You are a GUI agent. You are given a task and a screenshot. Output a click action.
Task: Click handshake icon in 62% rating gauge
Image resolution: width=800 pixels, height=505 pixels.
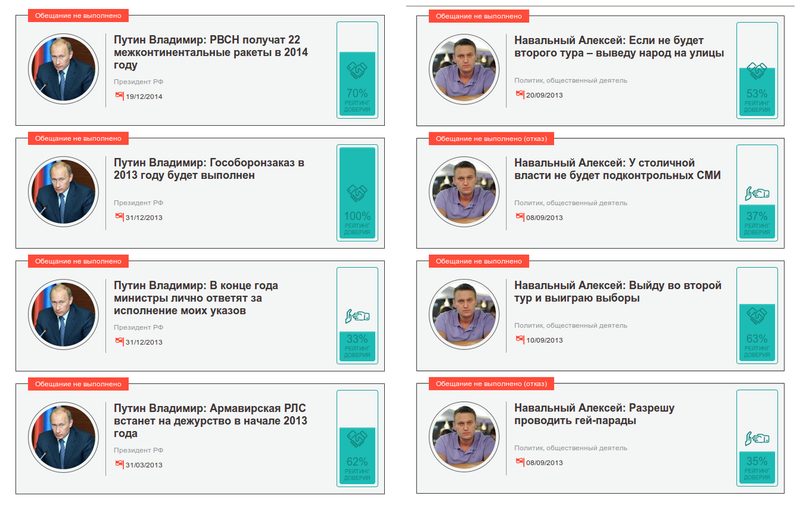tap(357, 439)
